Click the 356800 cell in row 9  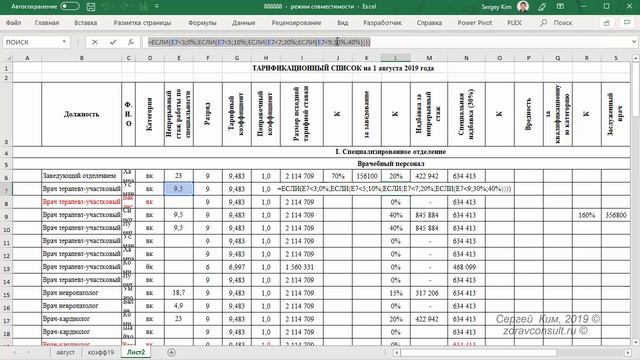(616, 215)
